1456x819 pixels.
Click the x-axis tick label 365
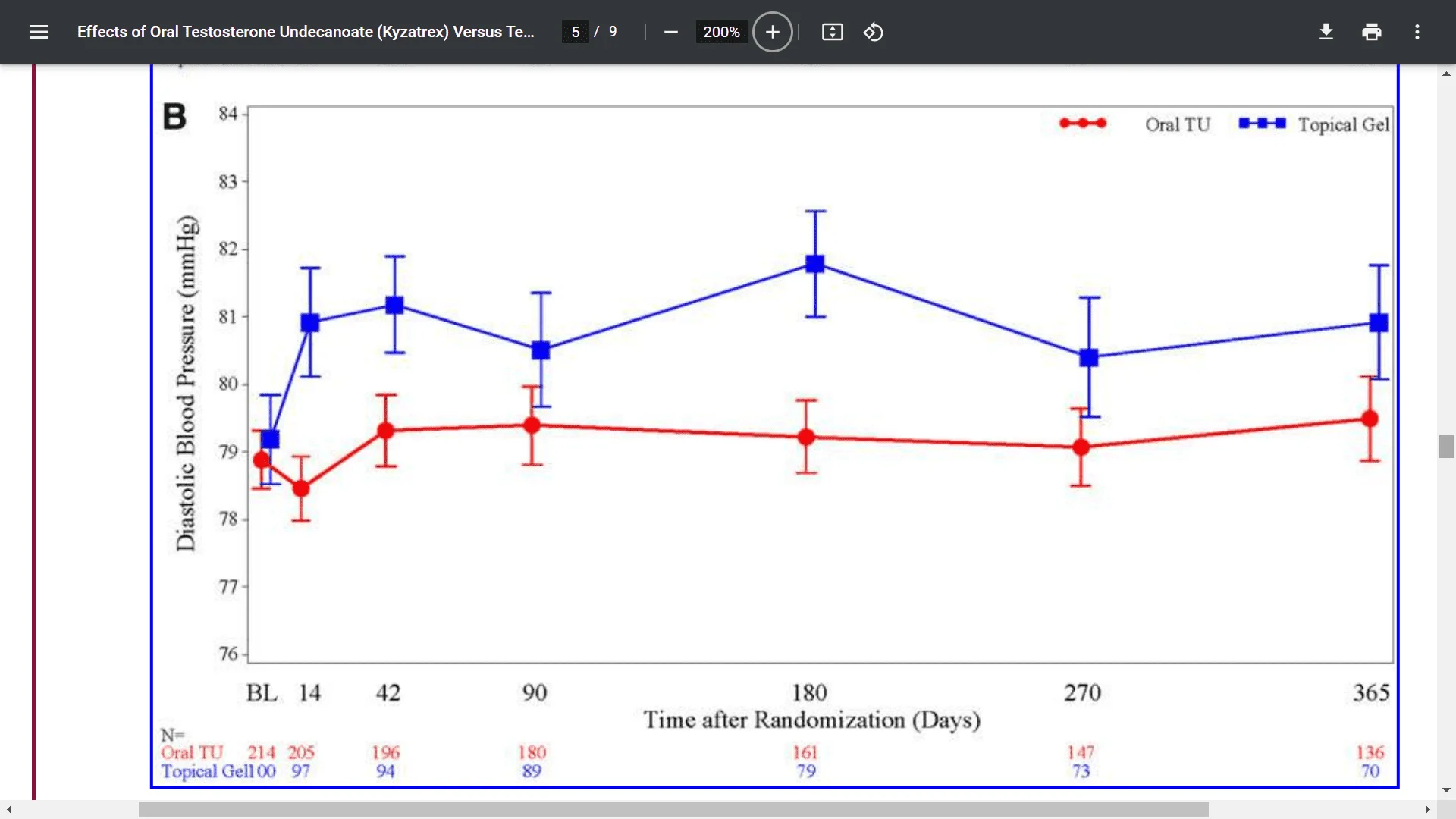click(1371, 692)
